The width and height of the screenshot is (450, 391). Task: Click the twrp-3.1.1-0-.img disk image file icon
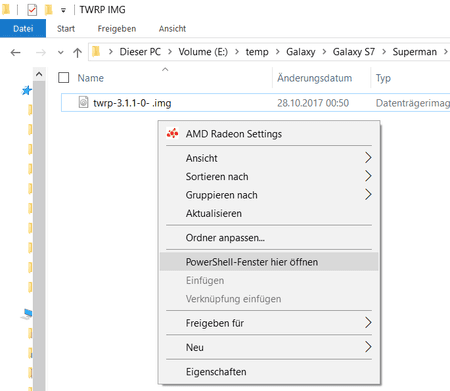[x=83, y=102]
